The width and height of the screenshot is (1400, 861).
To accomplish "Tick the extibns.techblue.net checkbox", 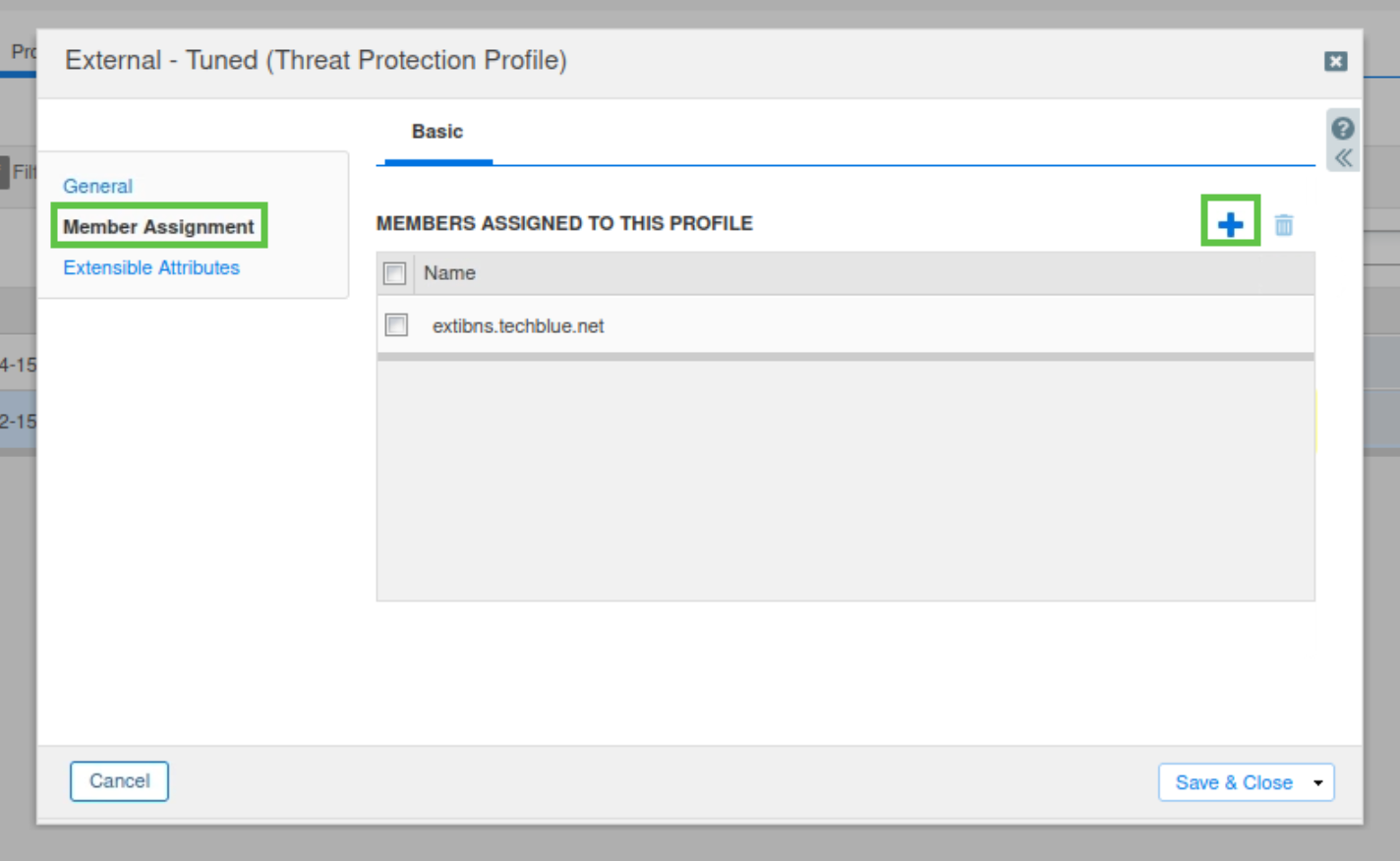I will point(396,325).
